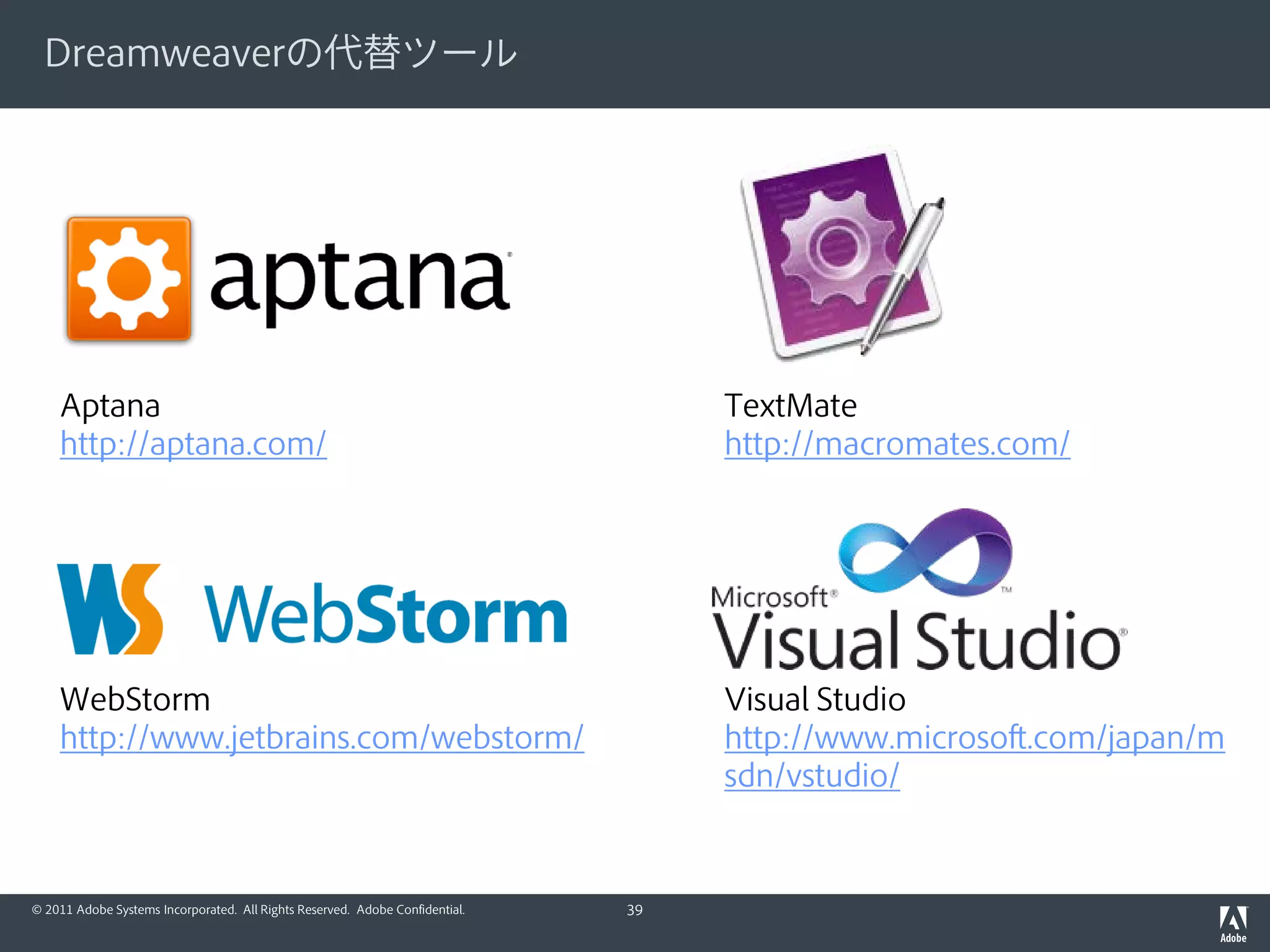Click the orange Aptana gear icon
The height and width of the screenshot is (952, 1270).
129,279
